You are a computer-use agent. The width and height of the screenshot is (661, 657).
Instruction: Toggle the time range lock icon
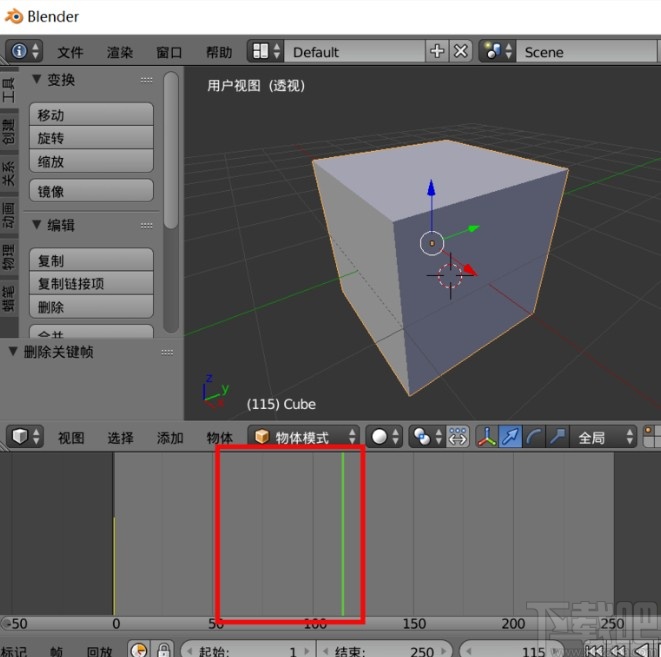(164, 650)
